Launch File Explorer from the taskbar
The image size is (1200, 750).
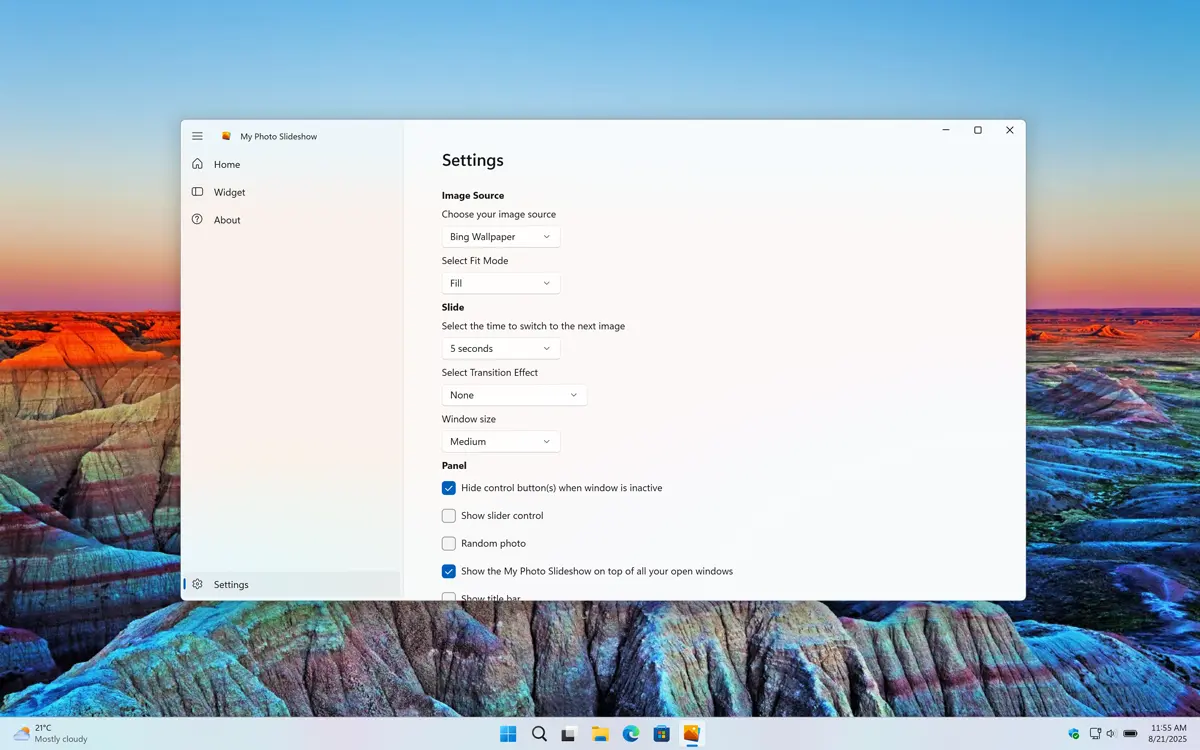[600, 734]
